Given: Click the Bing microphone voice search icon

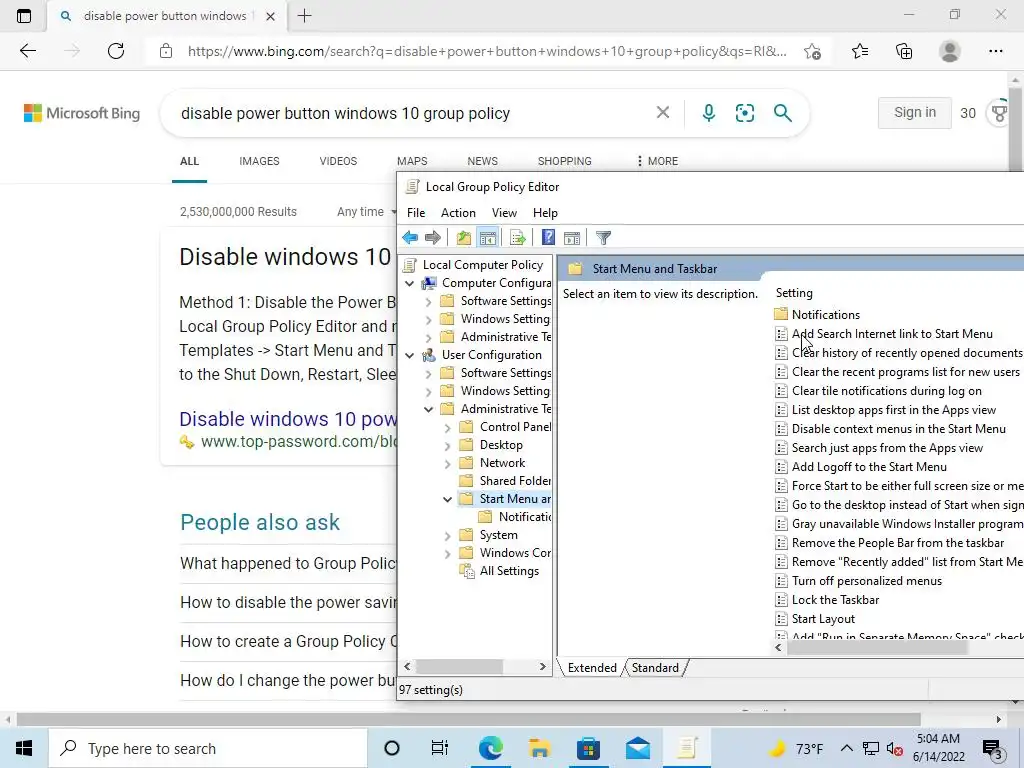Looking at the screenshot, I should click(x=709, y=113).
